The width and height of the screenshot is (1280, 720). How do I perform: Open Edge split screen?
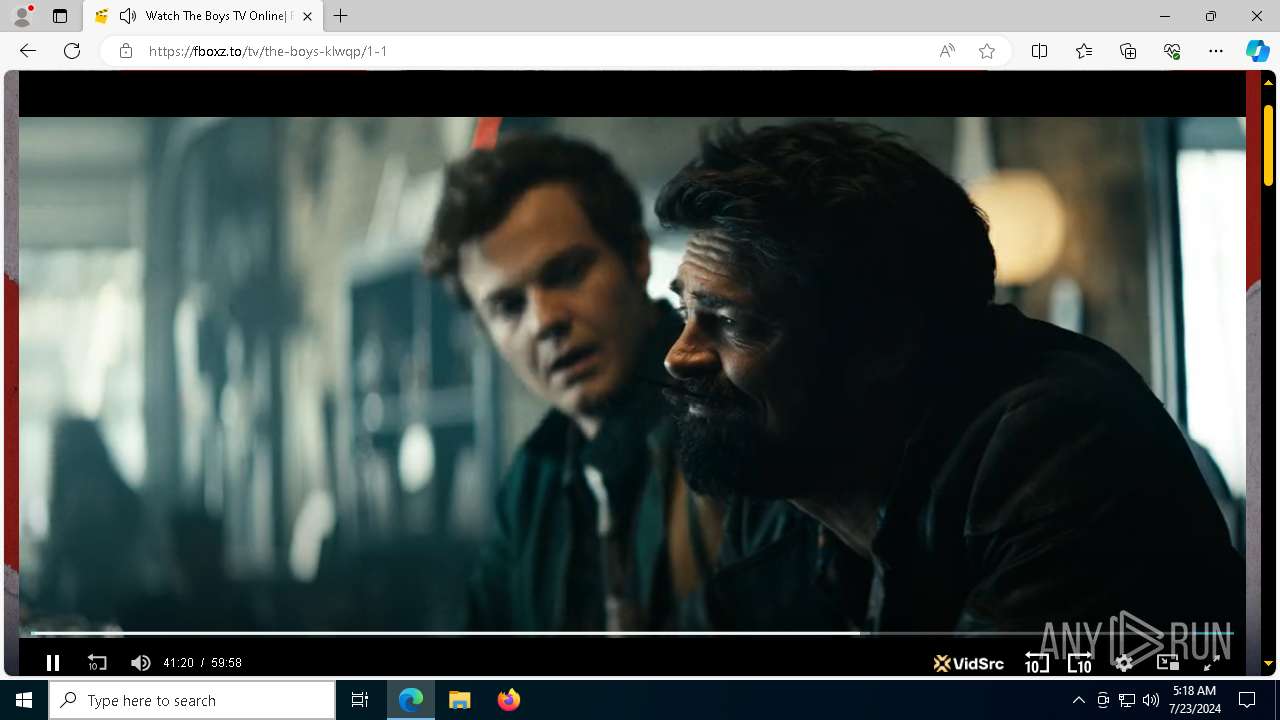tap(1039, 51)
